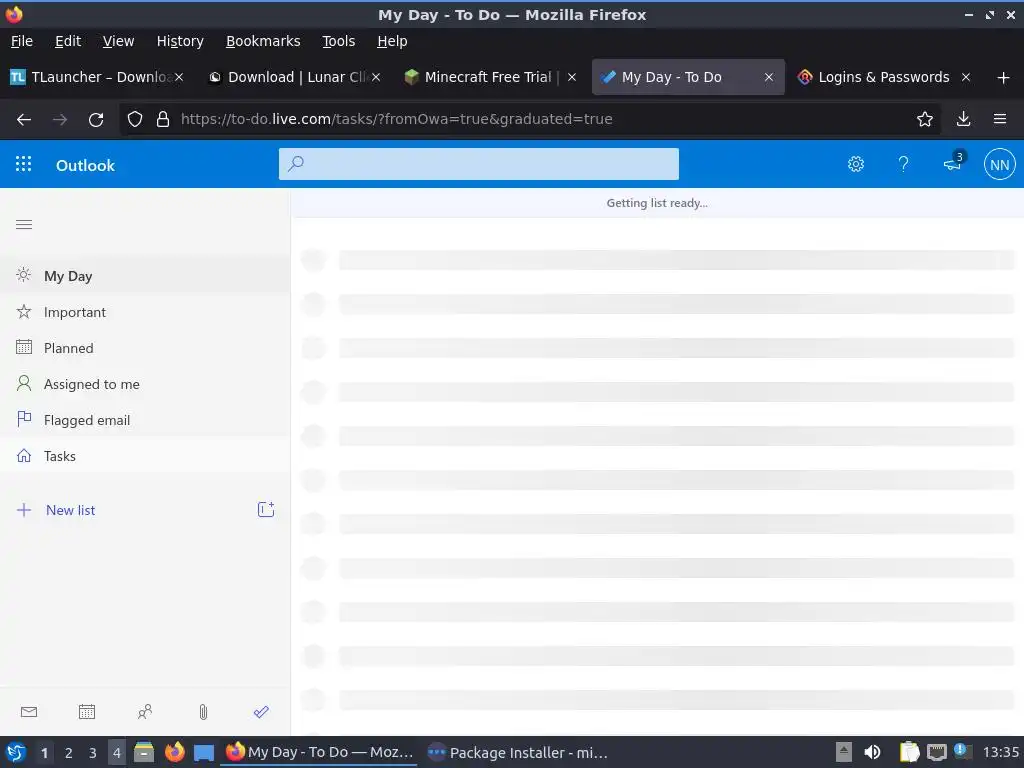Screen dimensions: 1024x768
Task: Open the File menu
Action: tap(22, 41)
